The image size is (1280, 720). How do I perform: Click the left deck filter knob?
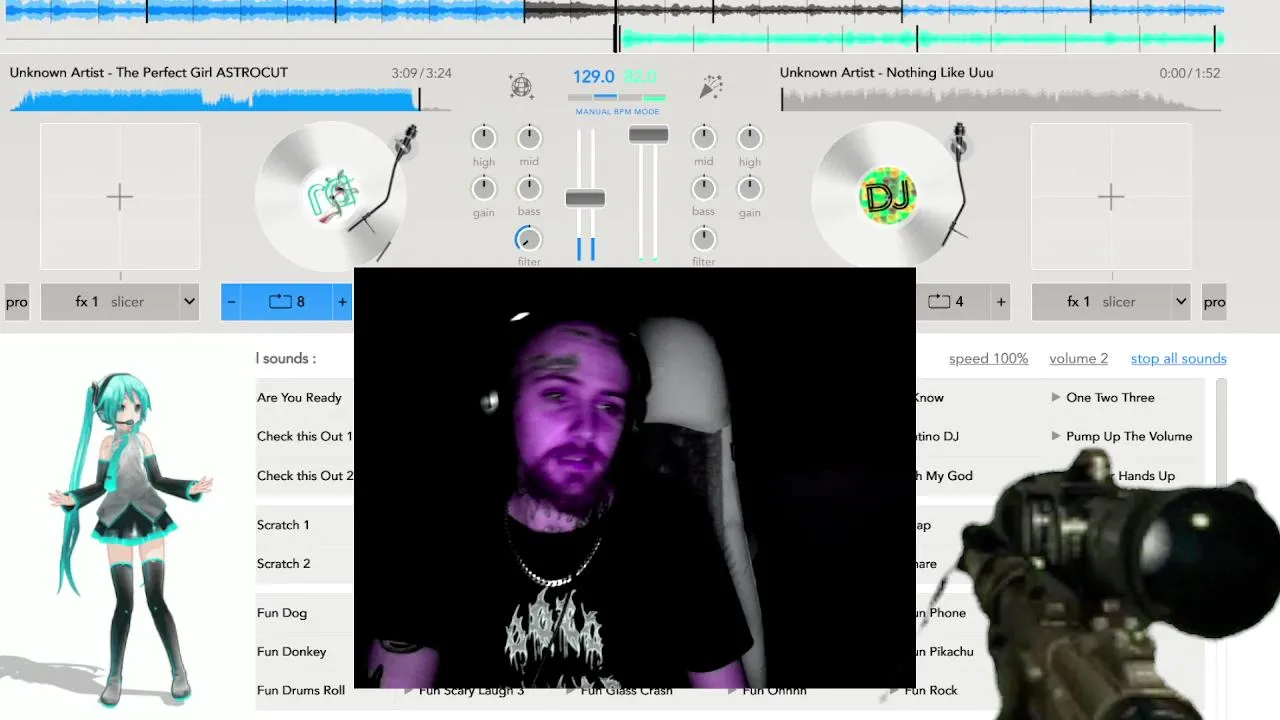coord(529,239)
